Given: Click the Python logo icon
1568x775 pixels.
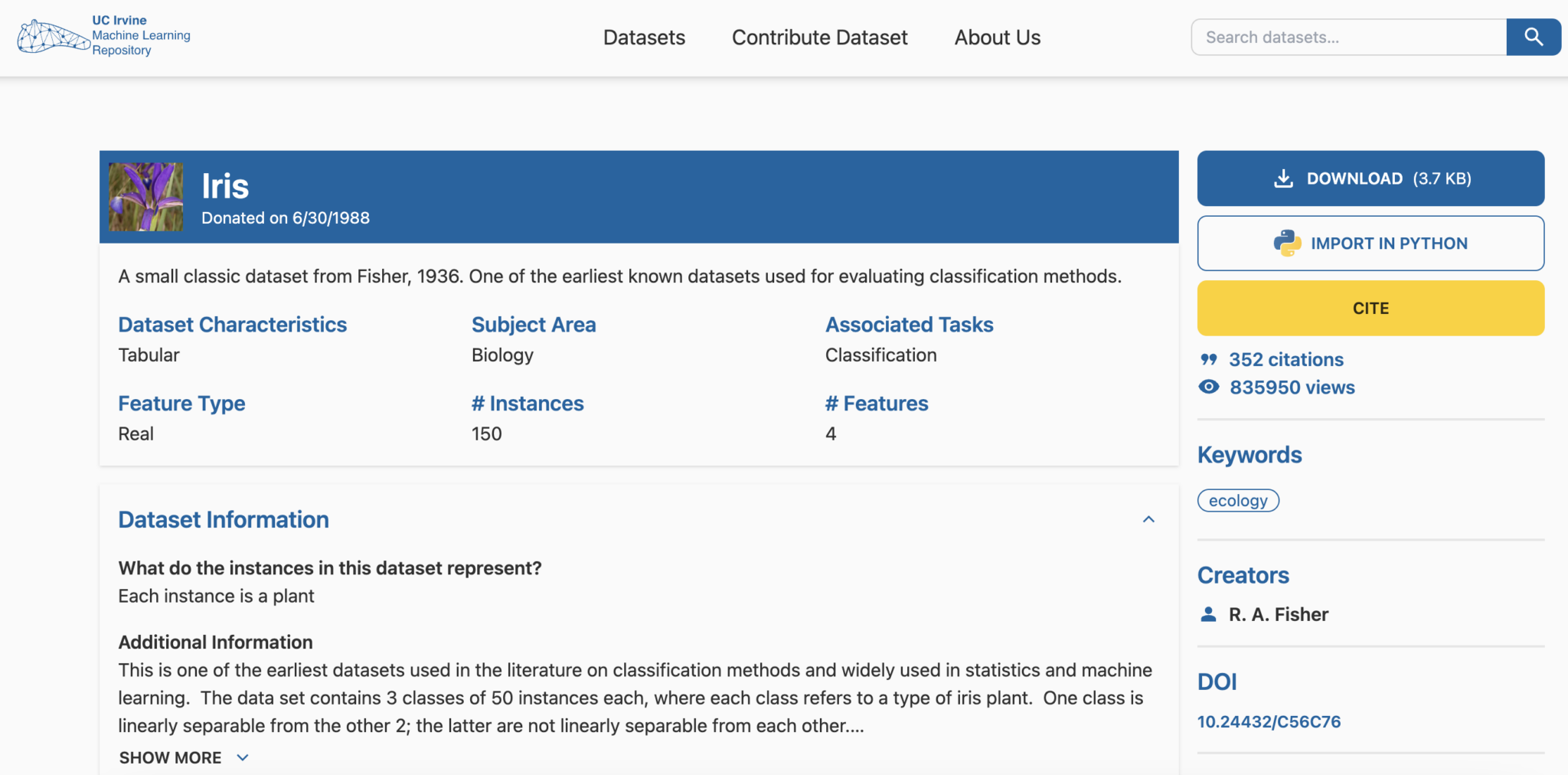Looking at the screenshot, I should click(1286, 243).
